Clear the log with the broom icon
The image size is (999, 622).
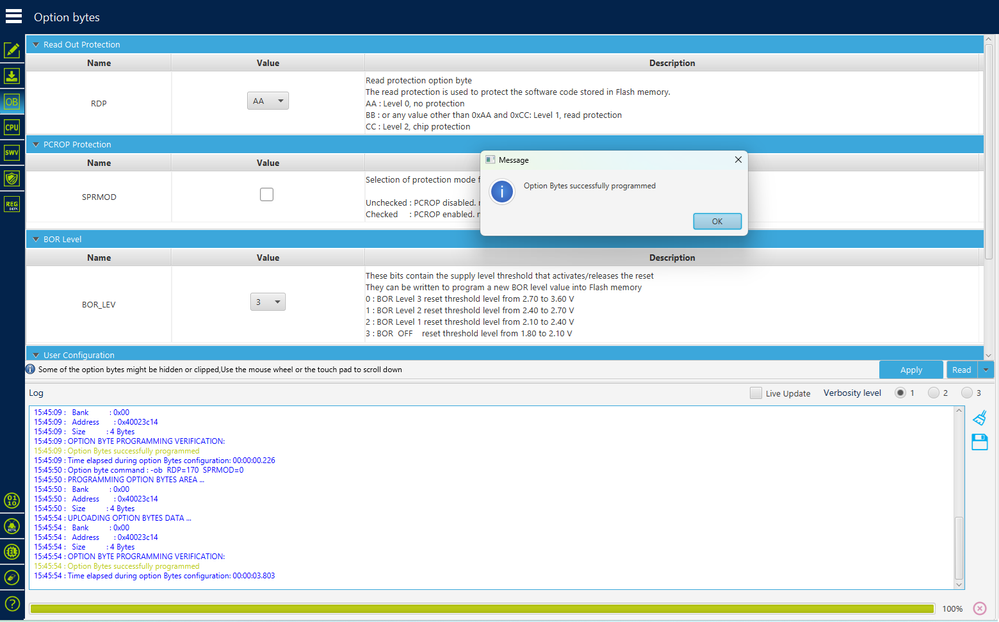[980, 417]
